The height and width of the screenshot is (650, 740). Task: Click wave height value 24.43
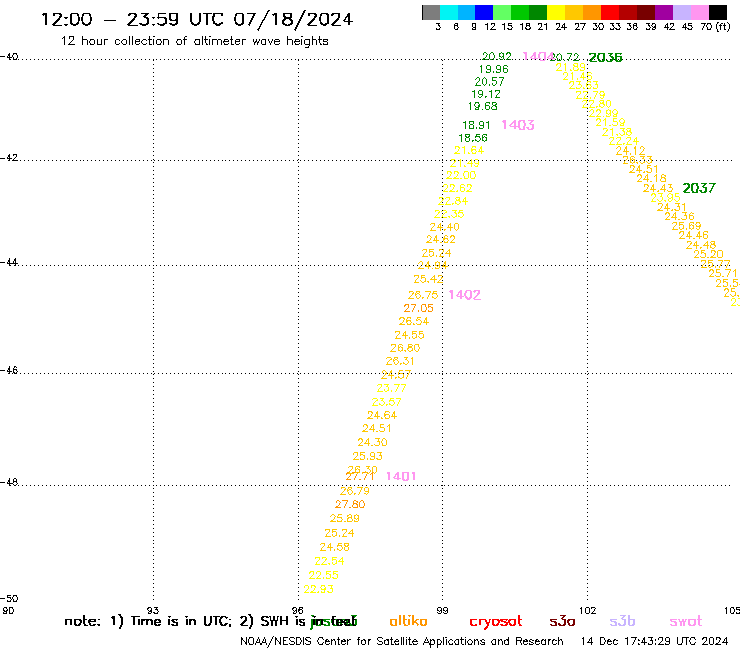click(x=658, y=188)
